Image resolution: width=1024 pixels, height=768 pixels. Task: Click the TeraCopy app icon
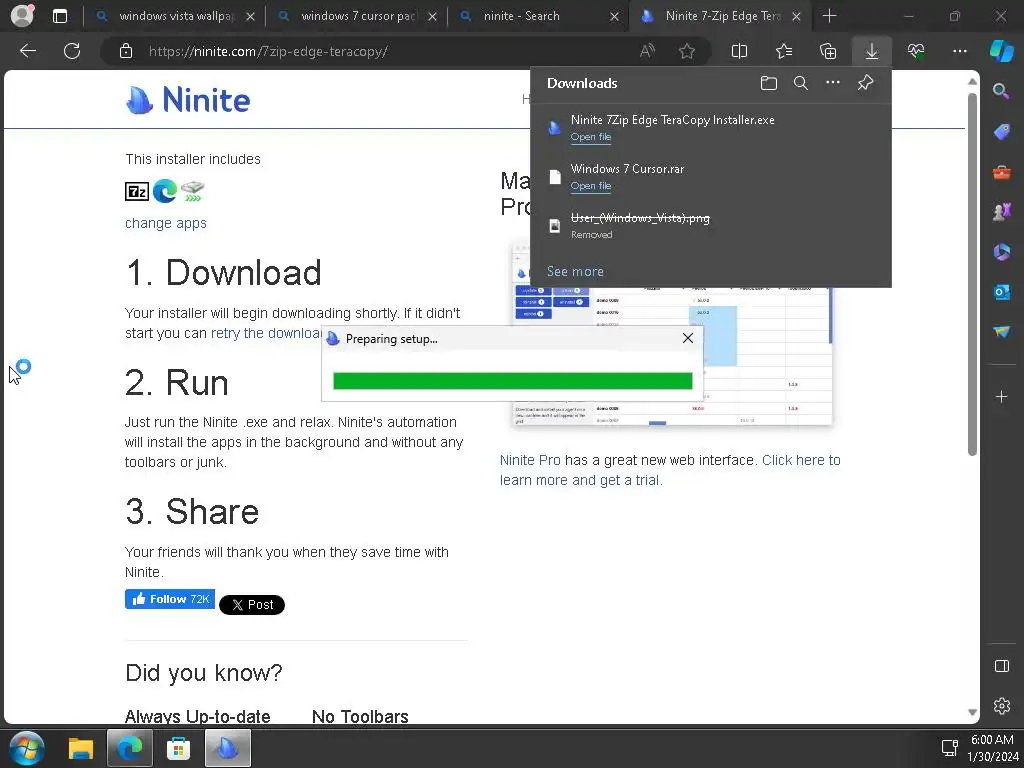(x=193, y=191)
